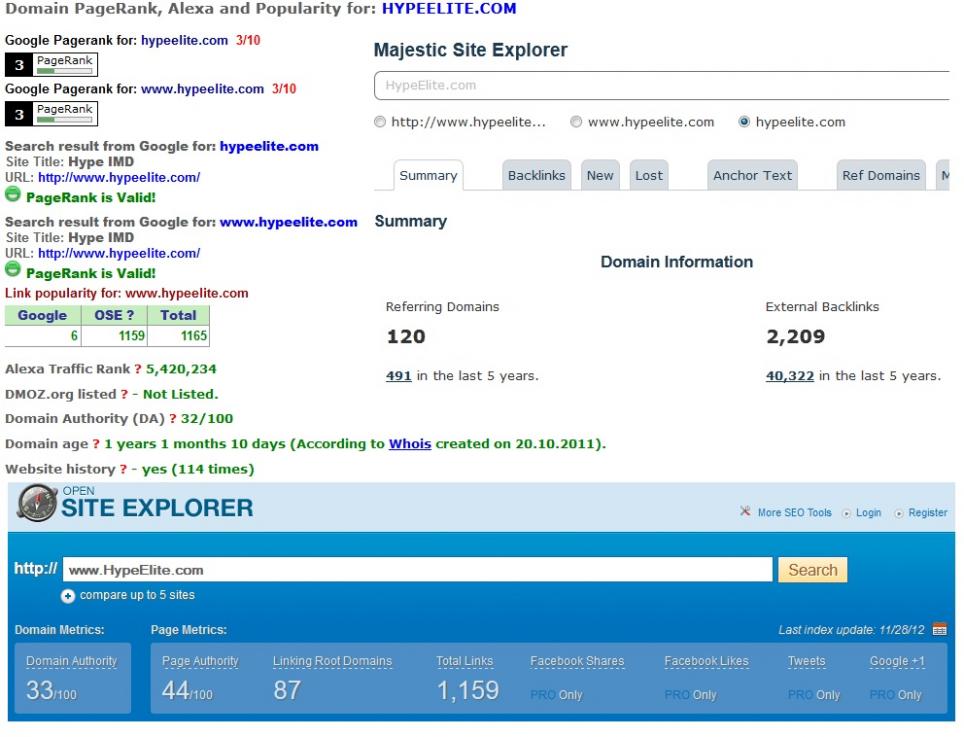Select the hypeelite.com radio option
Viewport: 964px width, 737px height.
(x=744, y=122)
